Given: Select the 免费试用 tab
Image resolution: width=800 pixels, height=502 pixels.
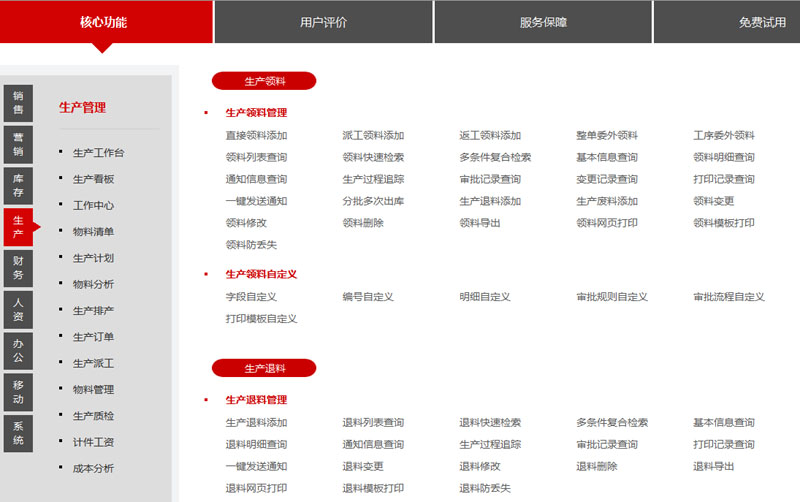Looking at the screenshot, I should click(x=762, y=22).
